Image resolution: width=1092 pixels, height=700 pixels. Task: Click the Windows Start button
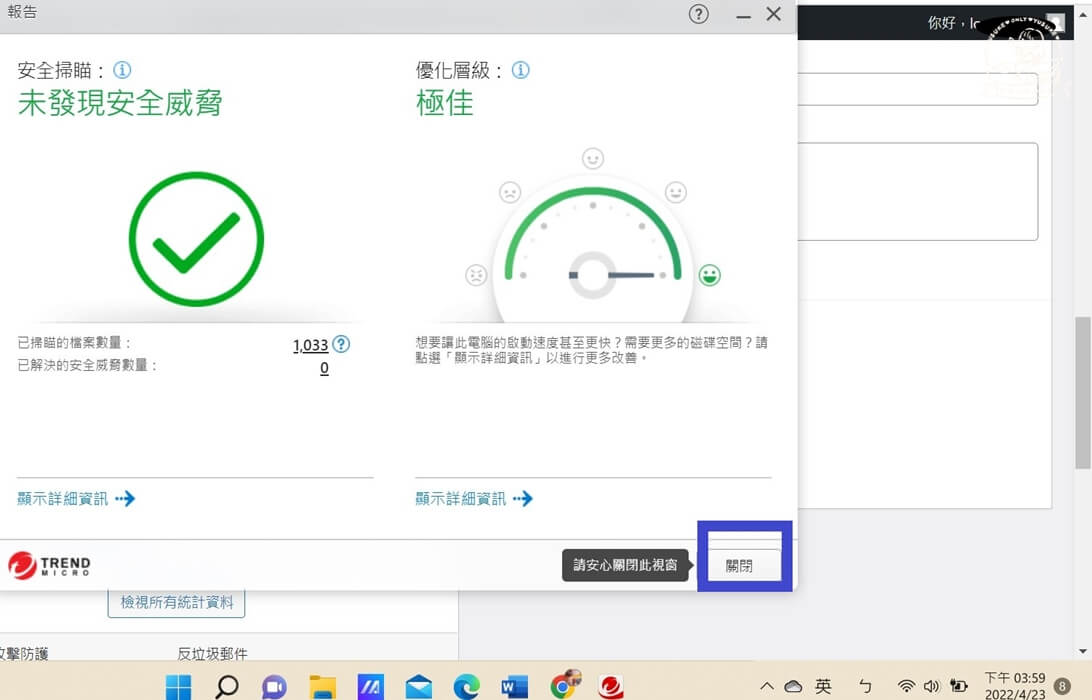tap(178, 686)
